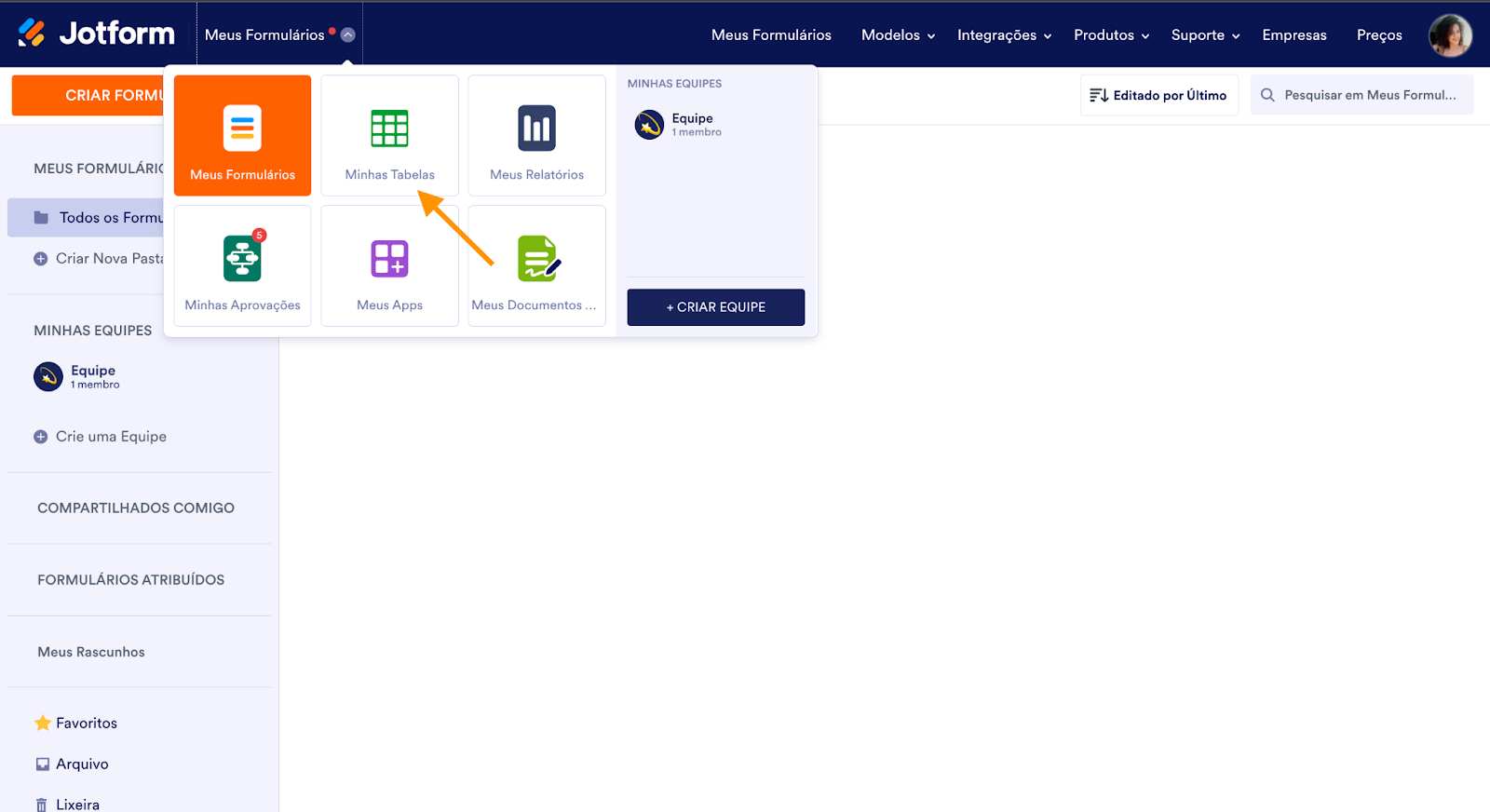1490x812 pixels.
Task: Click Equipe avatar in left sidebar
Action: (x=48, y=376)
